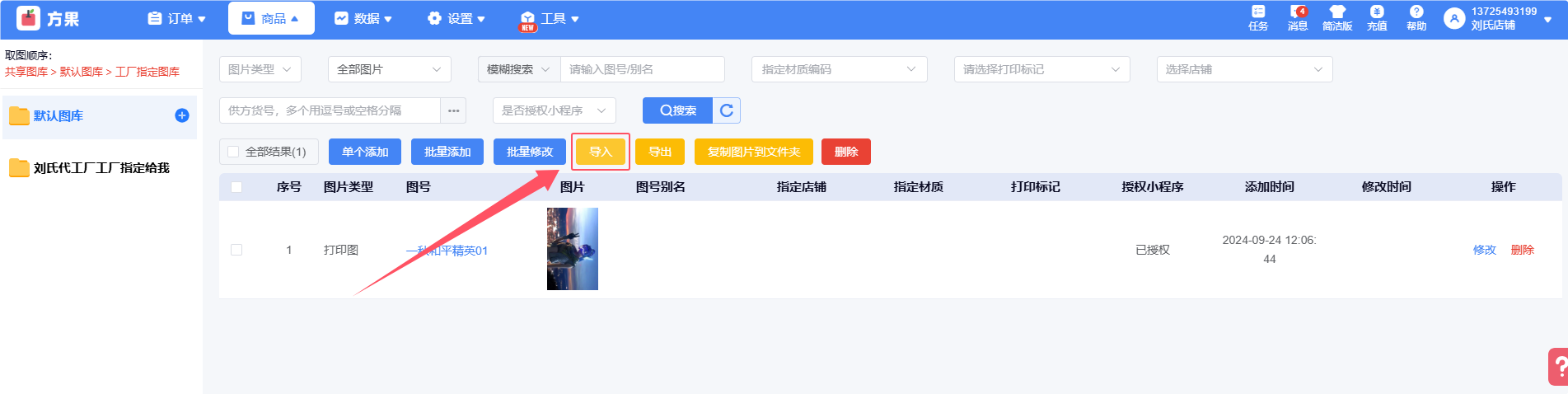The image size is (1568, 394).
Task: Open the row 1 image thumbnail
Action: (573, 249)
